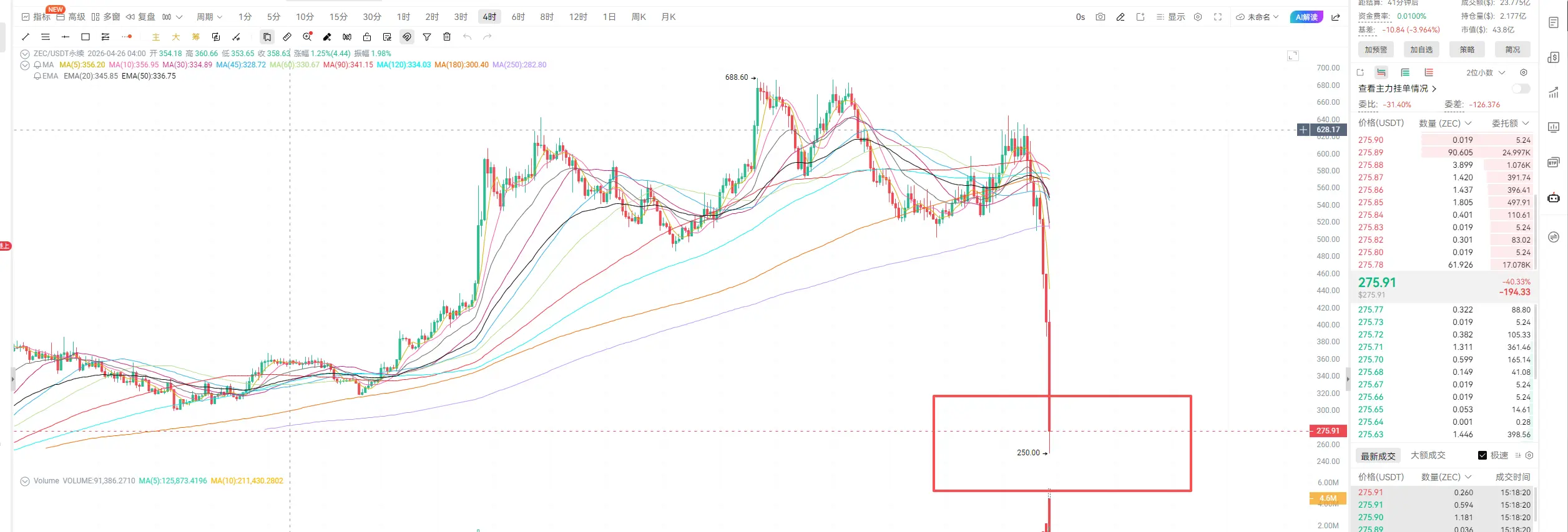Open the 大额成交 large trades tab
Screen dimensions: 1568x532
click(1428, 455)
